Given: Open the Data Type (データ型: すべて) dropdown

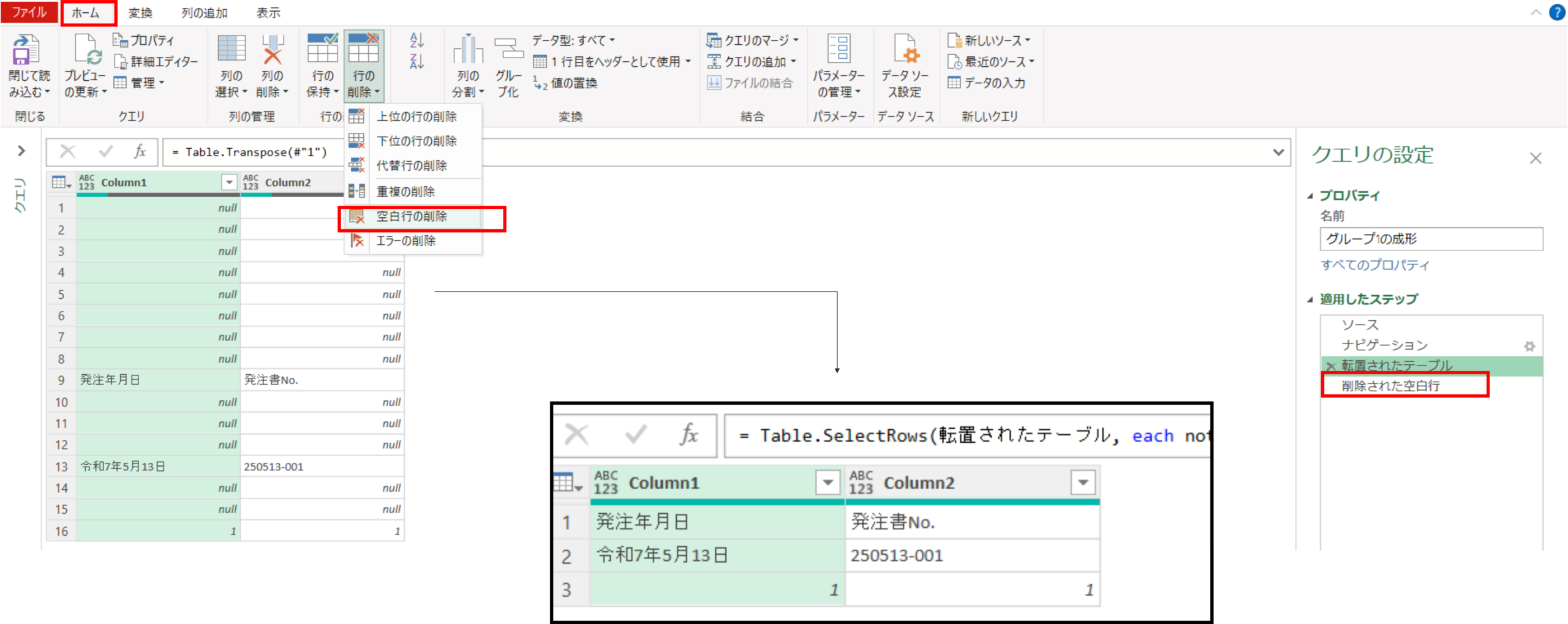Looking at the screenshot, I should [573, 40].
